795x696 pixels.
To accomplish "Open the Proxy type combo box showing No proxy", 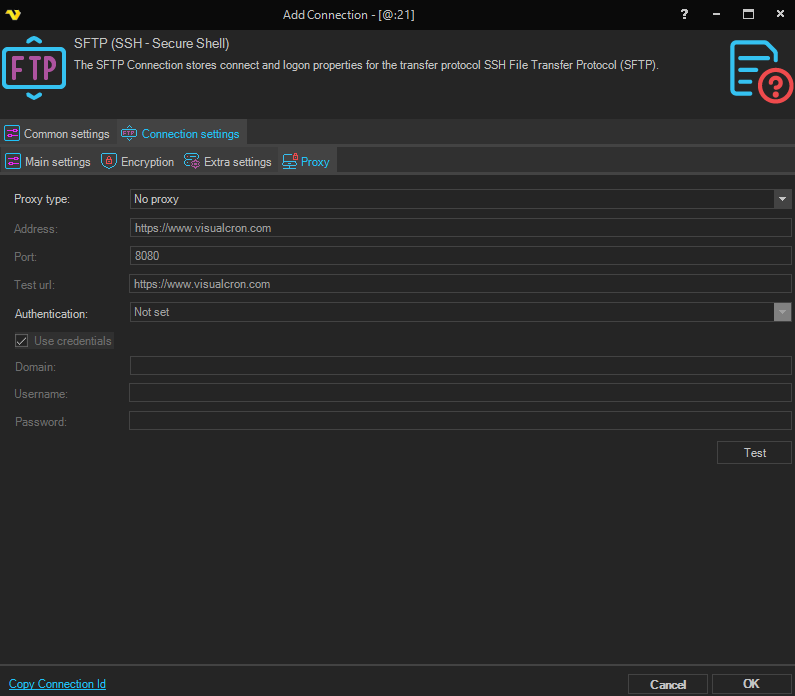I will pos(452,199).
